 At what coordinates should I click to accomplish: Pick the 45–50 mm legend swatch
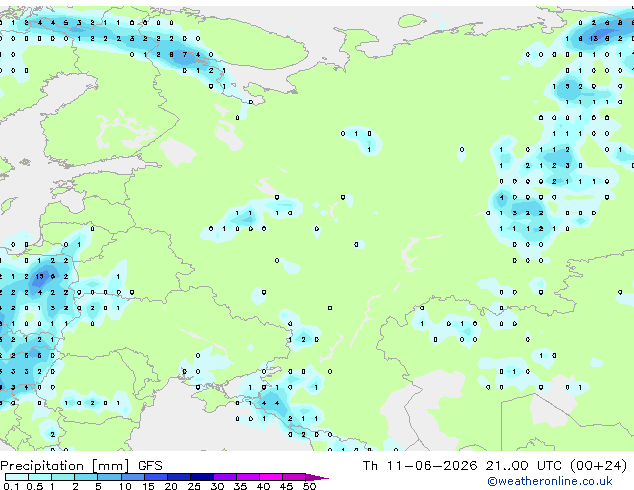click(x=294, y=477)
